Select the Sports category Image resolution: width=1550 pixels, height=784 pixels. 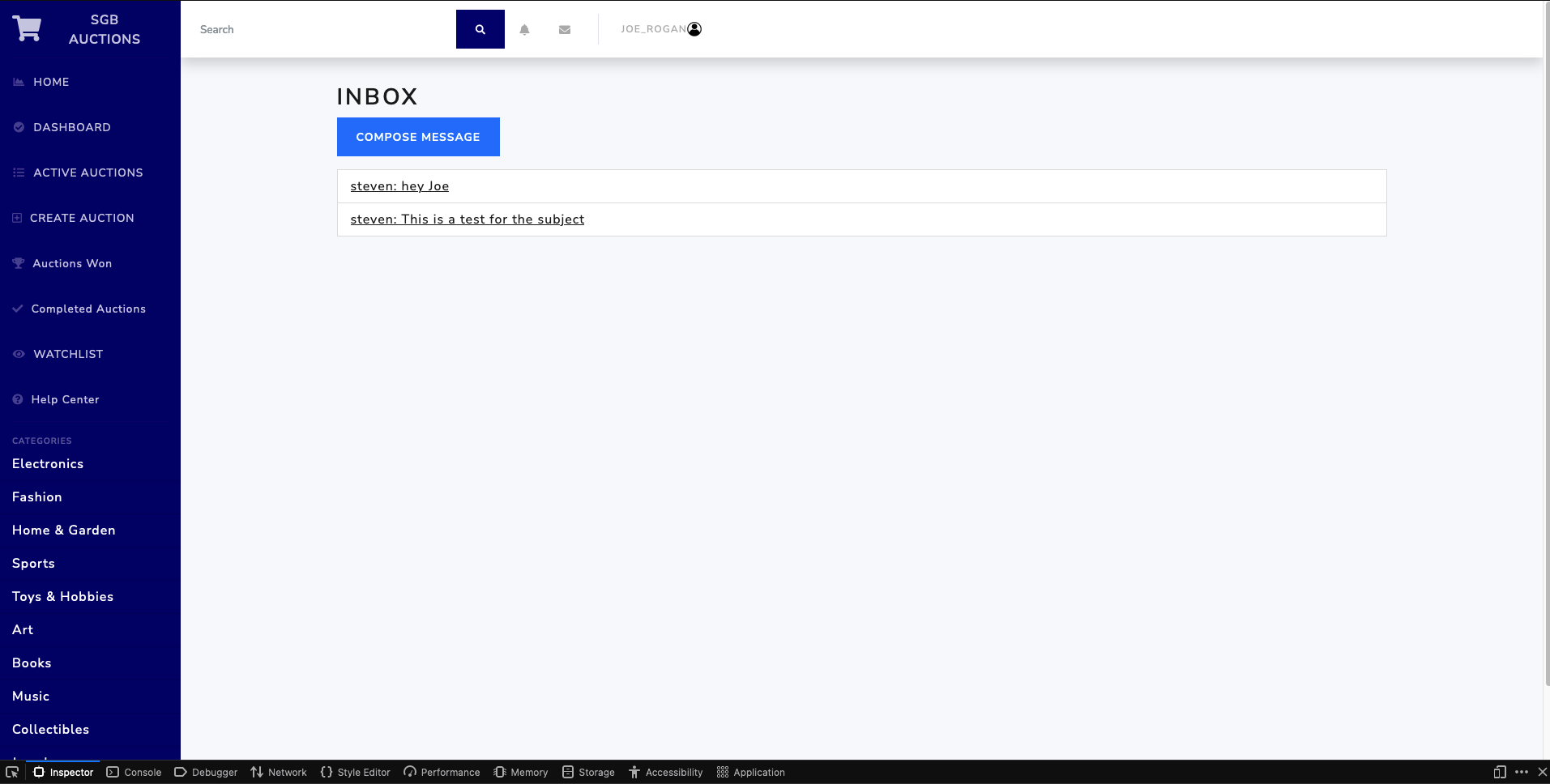click(x=33, y=564)
